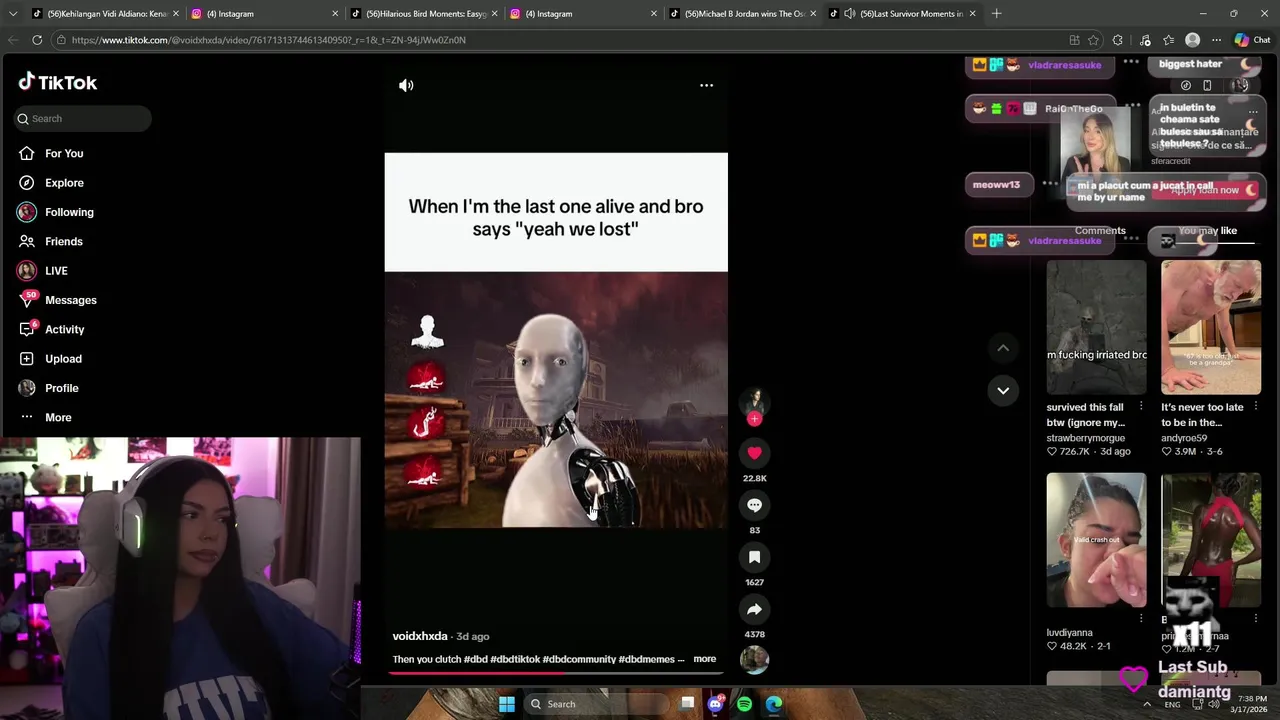
Task: Close the Hilarious Bird Moments tab
Action: (494, 14)
